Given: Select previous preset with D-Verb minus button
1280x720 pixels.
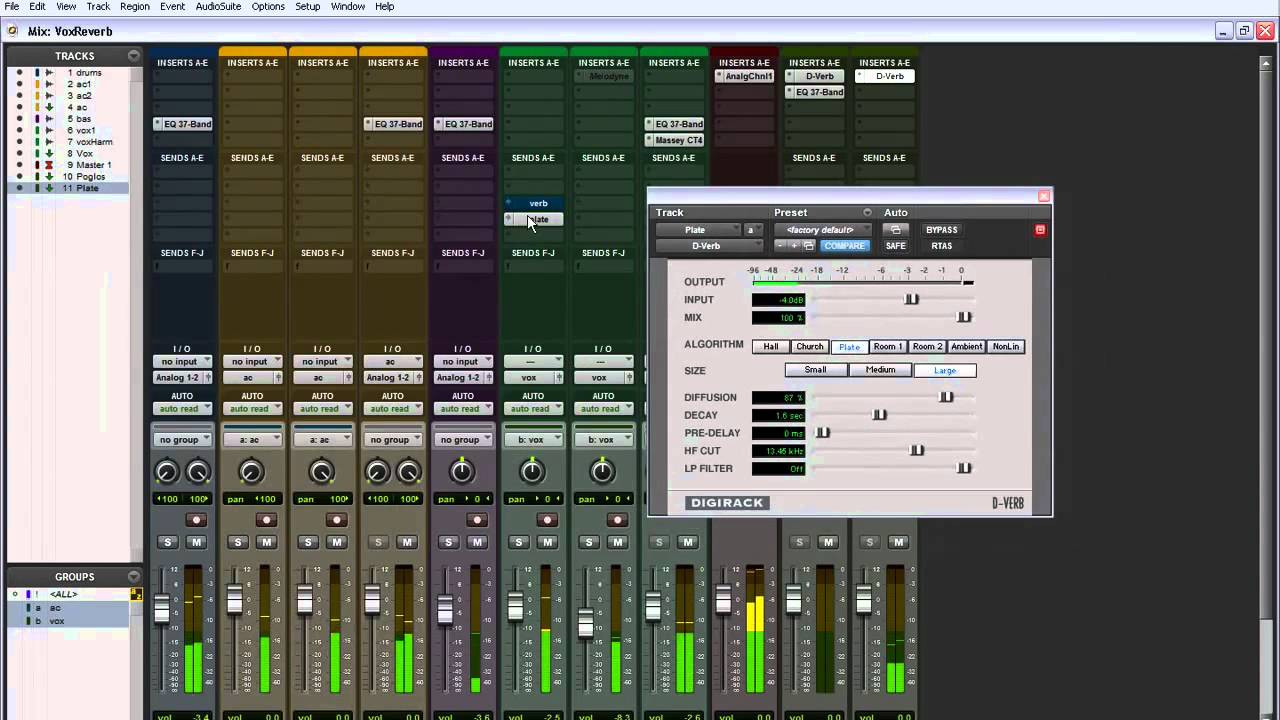Looking at the screenshot, I should pyautogui.click(x=782, y=246).
